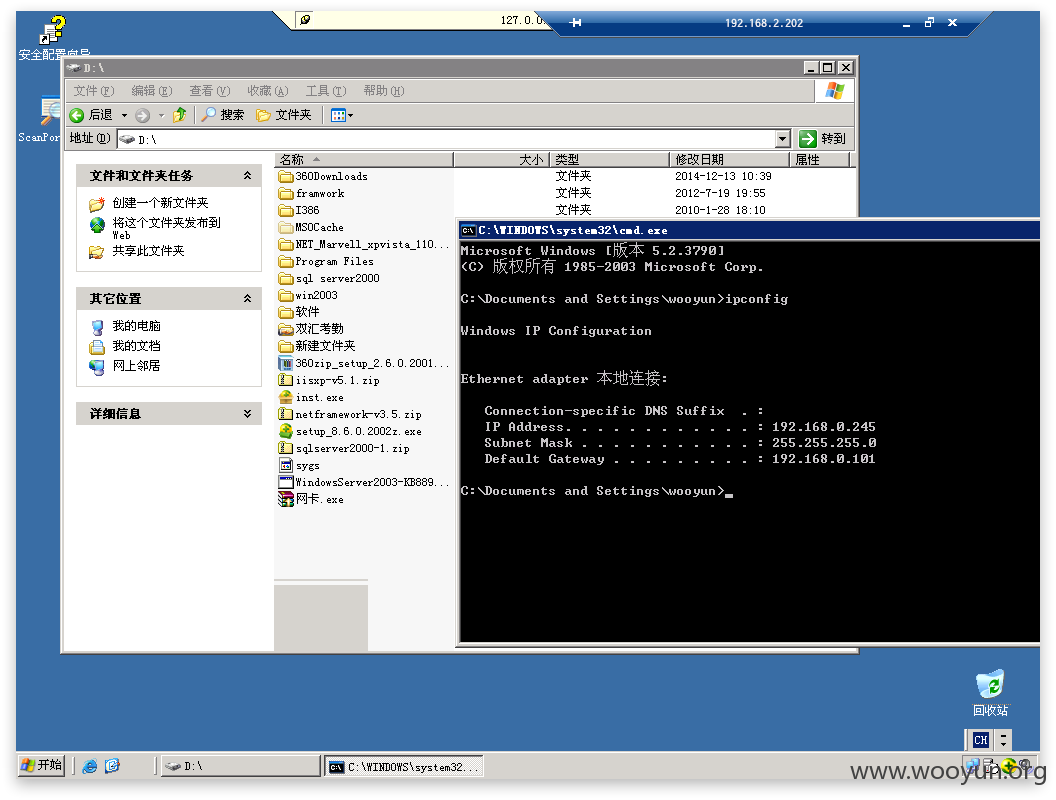Image resolution: width=1056 pixels, height=800 pixels.
Task: Collapse the Other Places (其它位置) panel
Action: click(247, 298)
